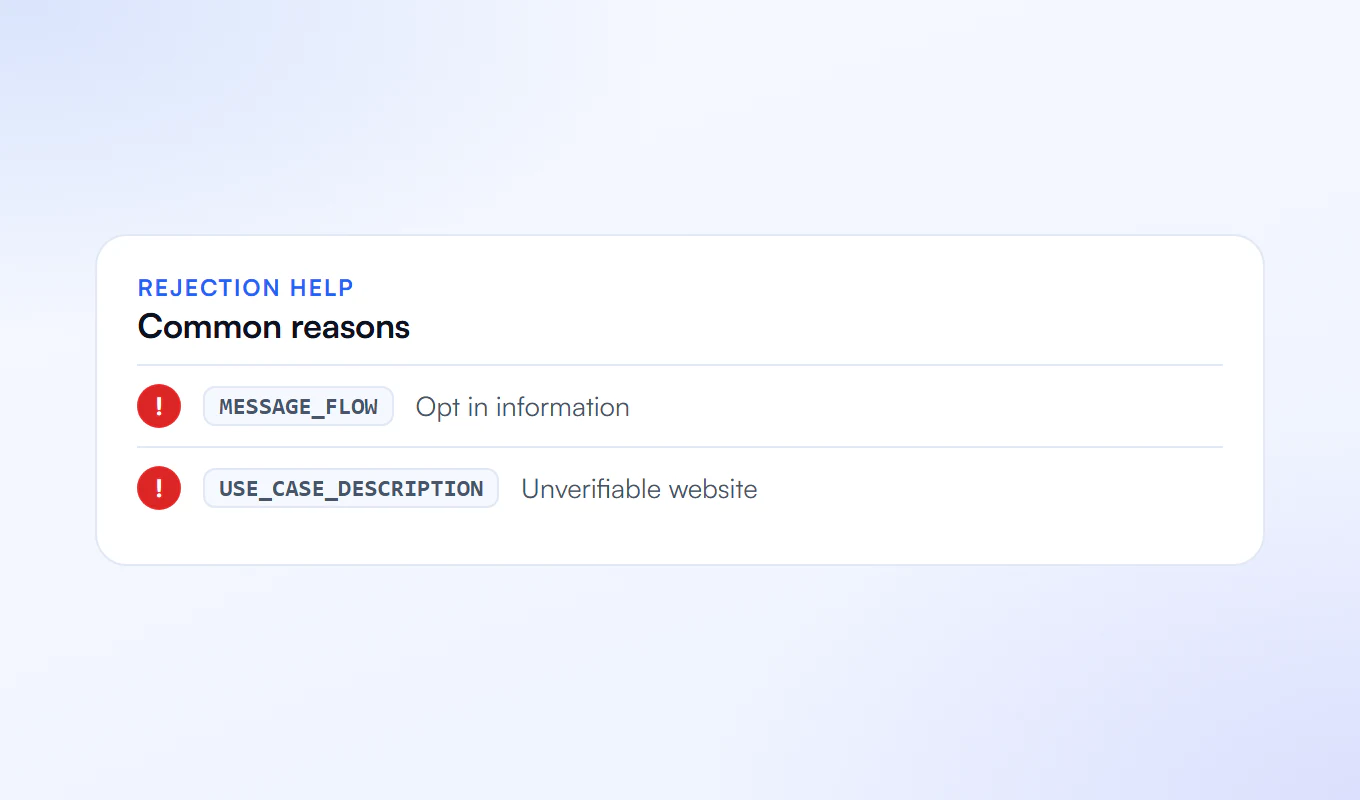Select the MESSAGE_FLOW code tag

click(x=298, y=406)
